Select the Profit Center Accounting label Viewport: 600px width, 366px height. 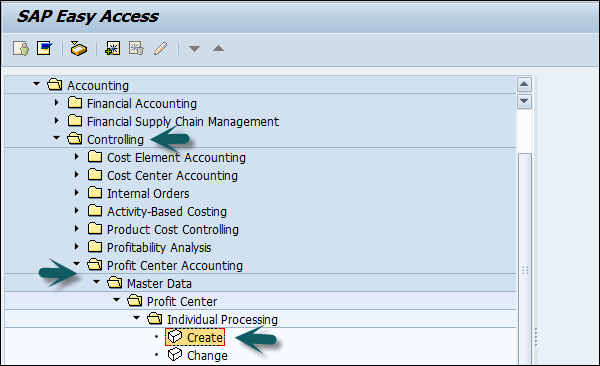tap(175, 266)
